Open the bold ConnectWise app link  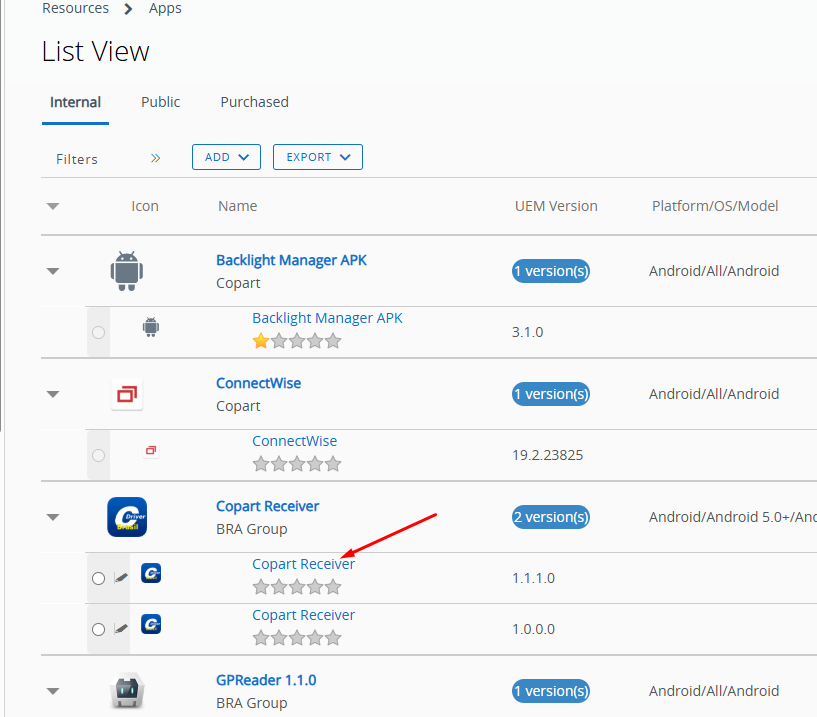click(258, 383)
